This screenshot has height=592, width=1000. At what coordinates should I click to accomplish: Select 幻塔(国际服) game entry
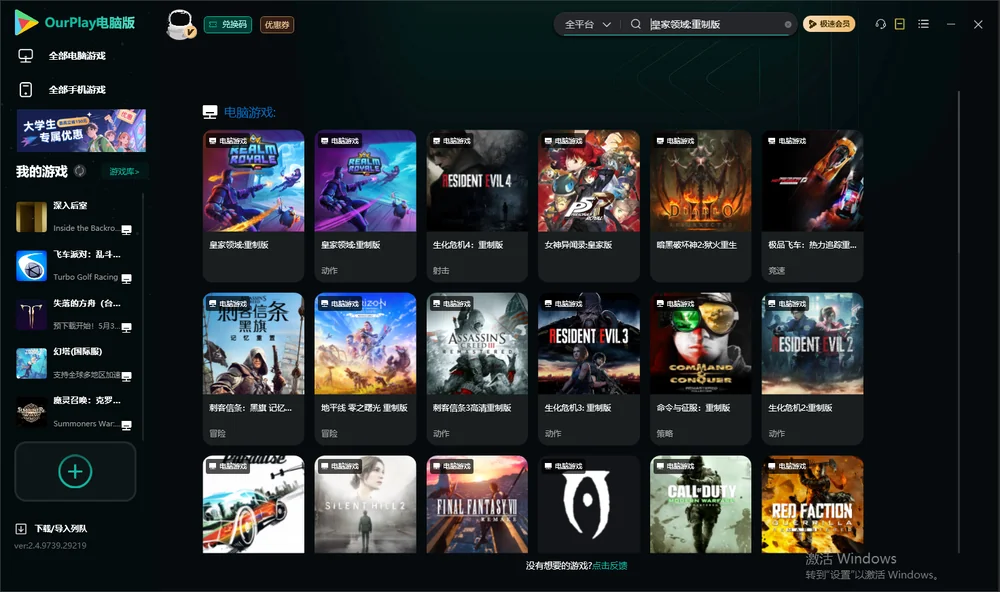point(75,364)
